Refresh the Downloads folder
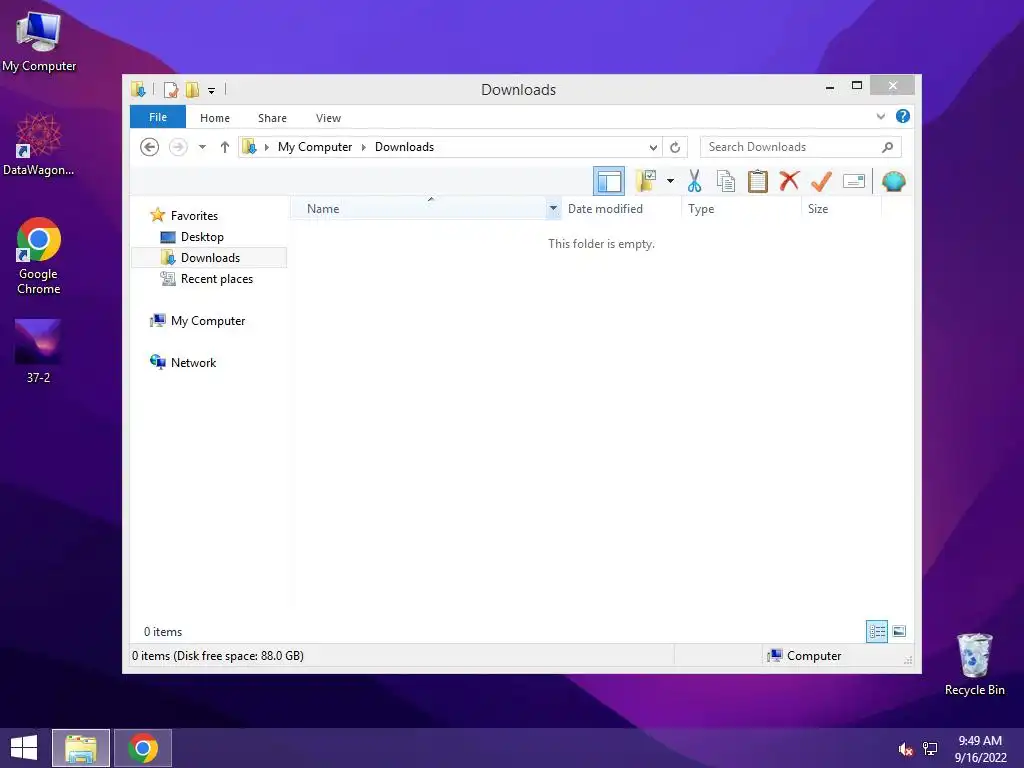Screen dimensions: 1024x768 [x=675, y=147]
